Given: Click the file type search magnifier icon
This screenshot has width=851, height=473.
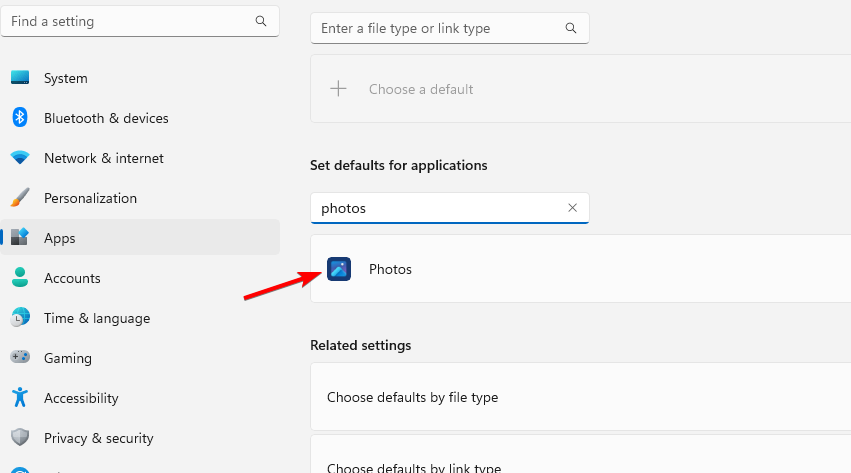Looking at the screenshot, I should coord(571,29).
